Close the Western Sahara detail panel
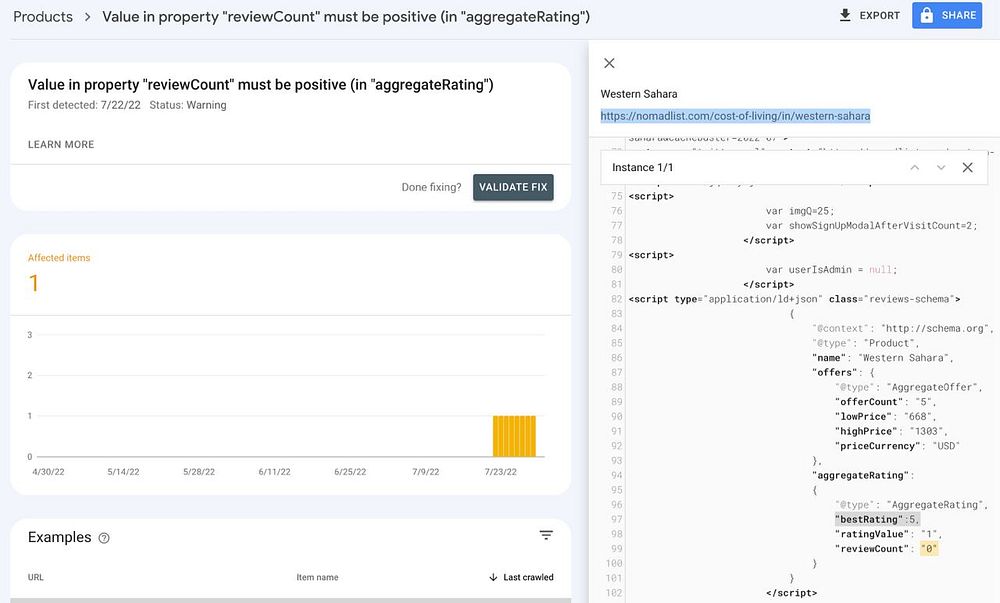Image resolution: width=1000 pixels, height=603 pixels. 609,63
